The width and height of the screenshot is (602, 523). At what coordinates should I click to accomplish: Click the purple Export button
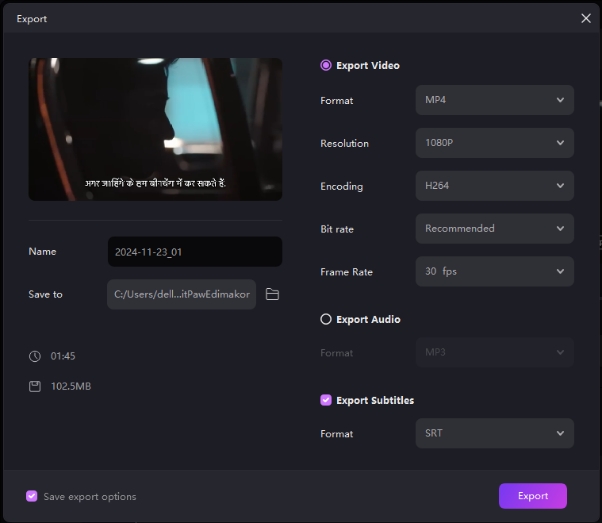pos(533,496)
